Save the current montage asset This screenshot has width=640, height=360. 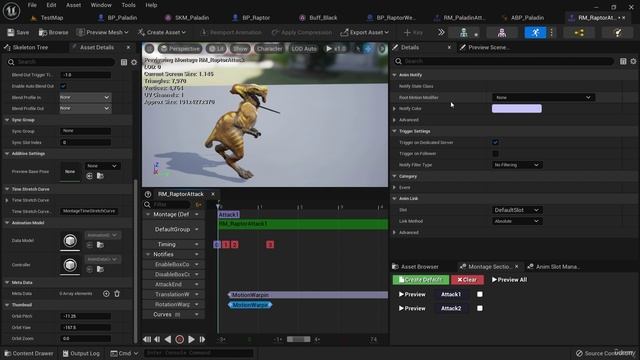18,32
